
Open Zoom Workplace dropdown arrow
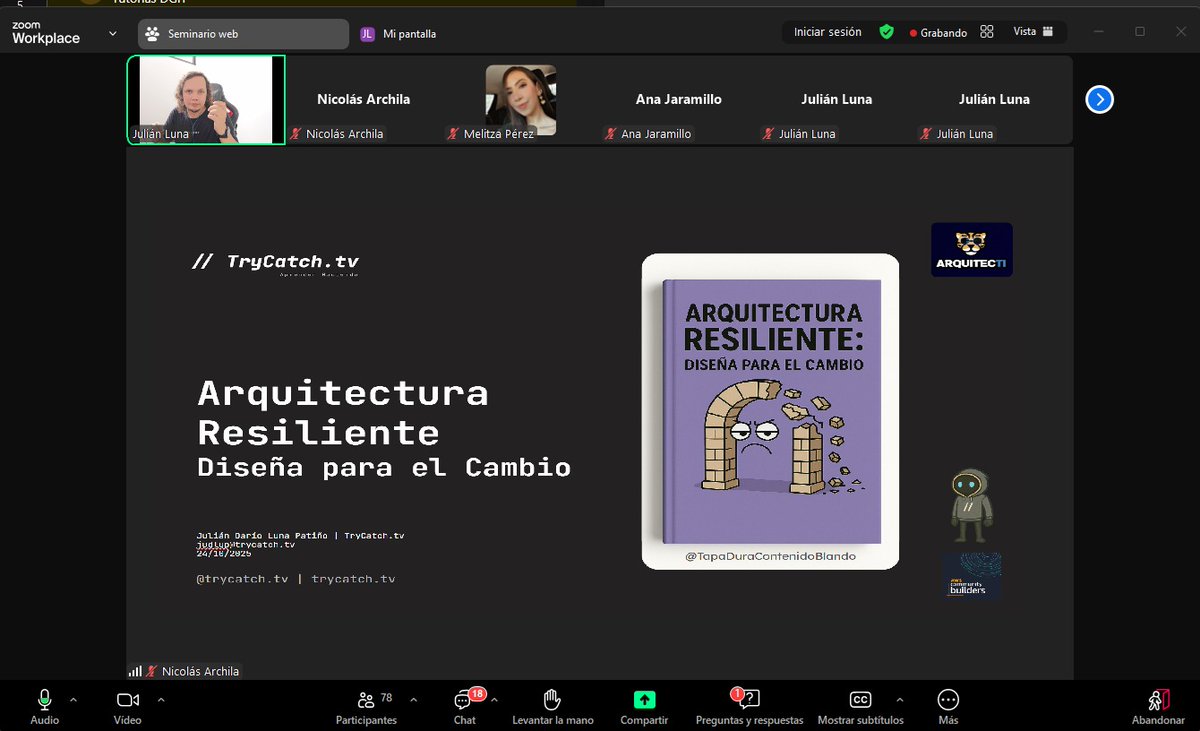click(x=113, y=34)
